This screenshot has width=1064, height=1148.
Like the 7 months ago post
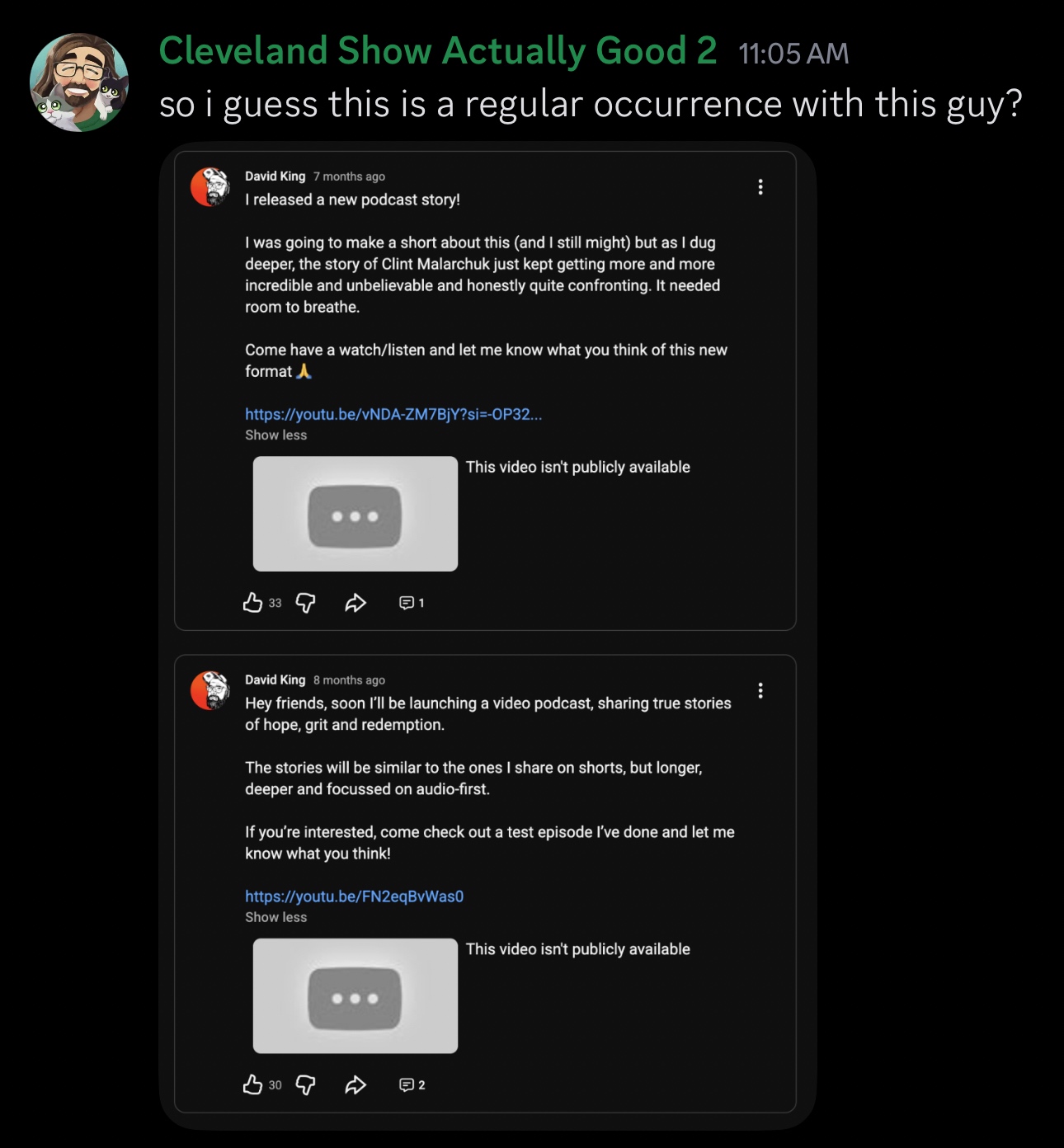(x=252, y=603)
